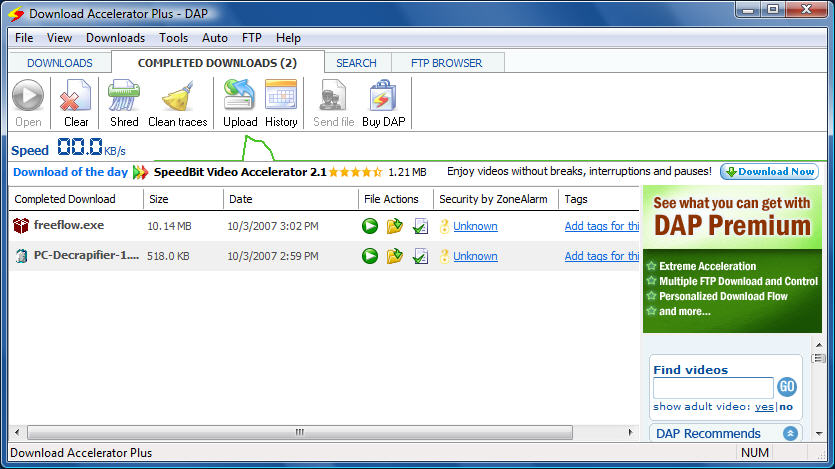Open the History calendar icon
The width and height of the screenshot is (835, 469).
point(281,96)
